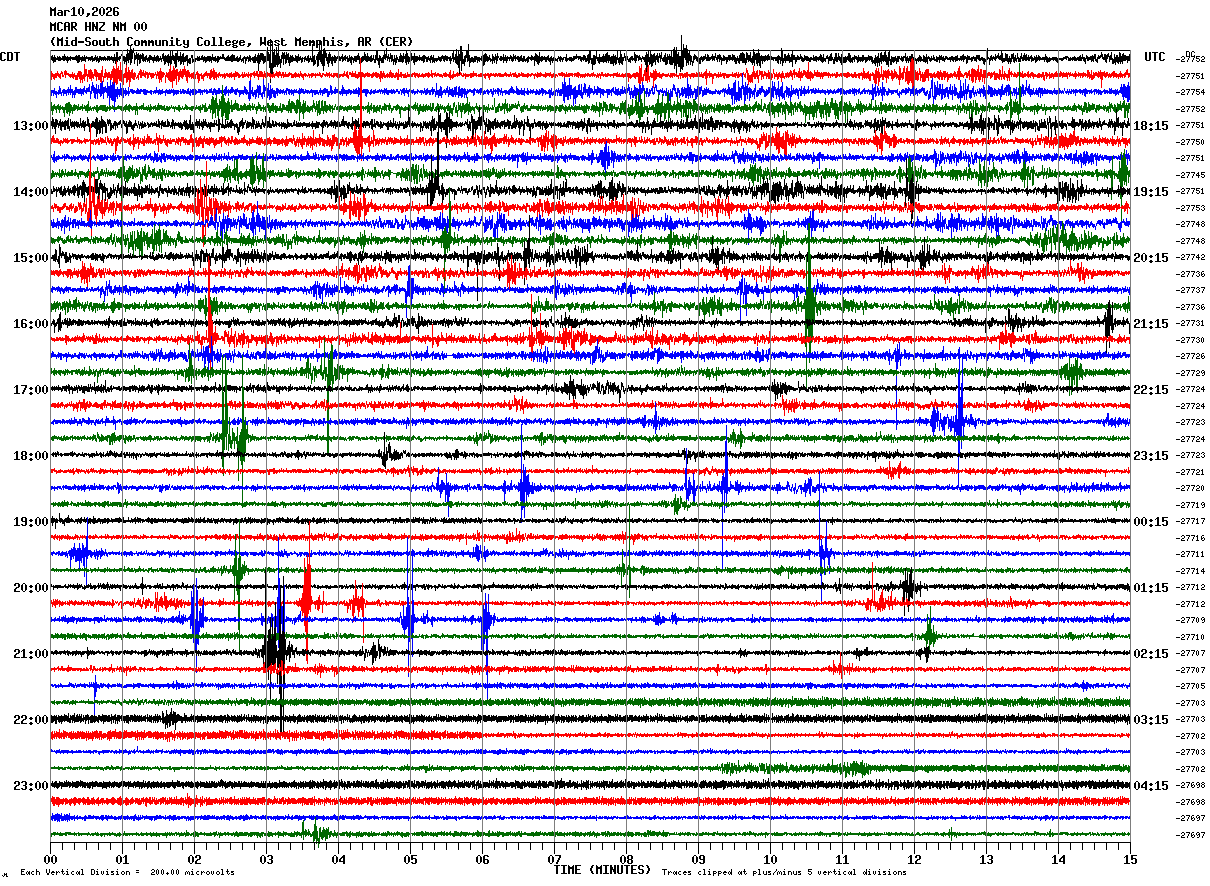Image resolution: width=1210 pixels, height=886 pixels.
Task: Click the '04:15' UTC time label
Action: coord(1150,785)
